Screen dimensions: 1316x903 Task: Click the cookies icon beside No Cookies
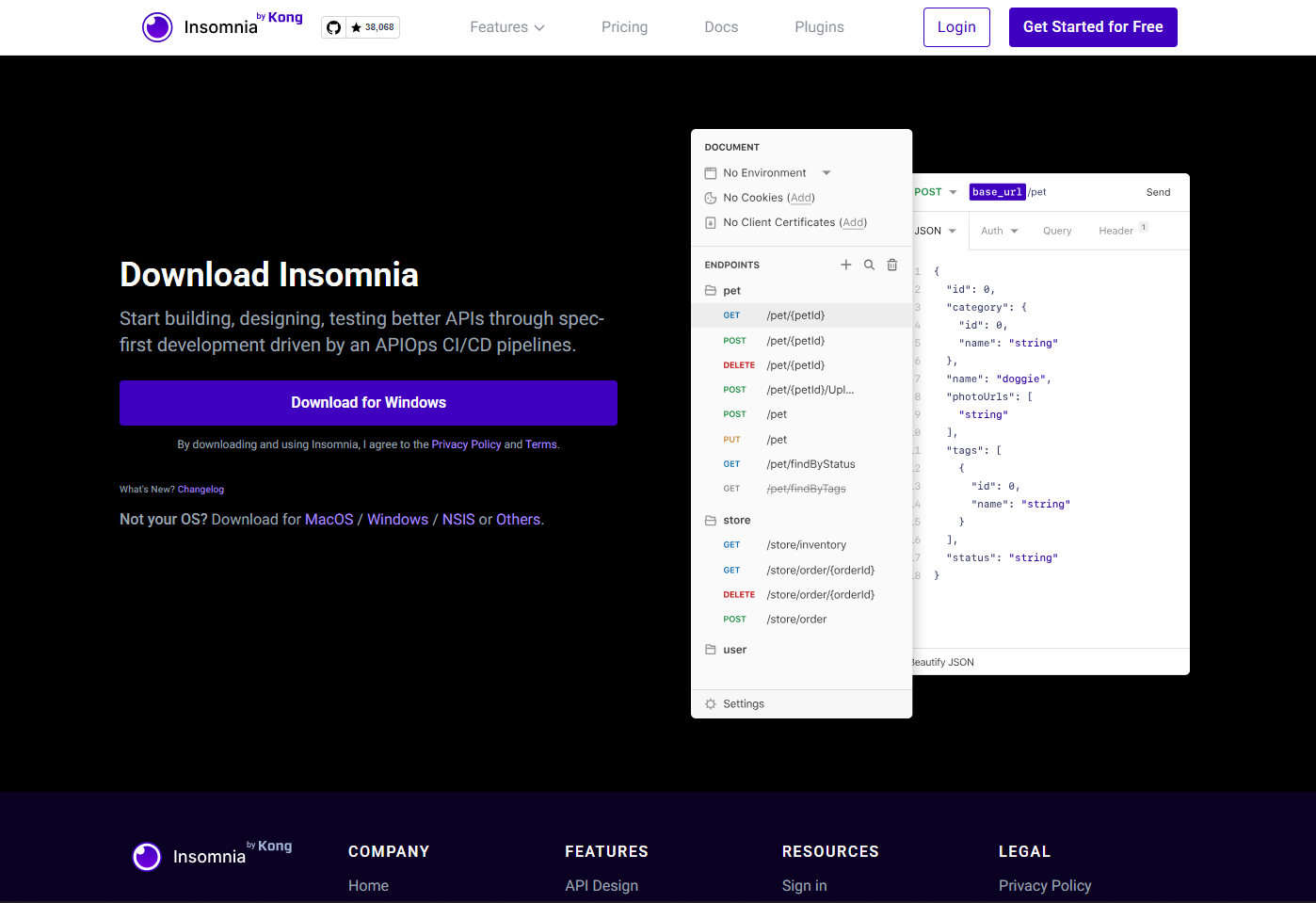tap(710, 198)
